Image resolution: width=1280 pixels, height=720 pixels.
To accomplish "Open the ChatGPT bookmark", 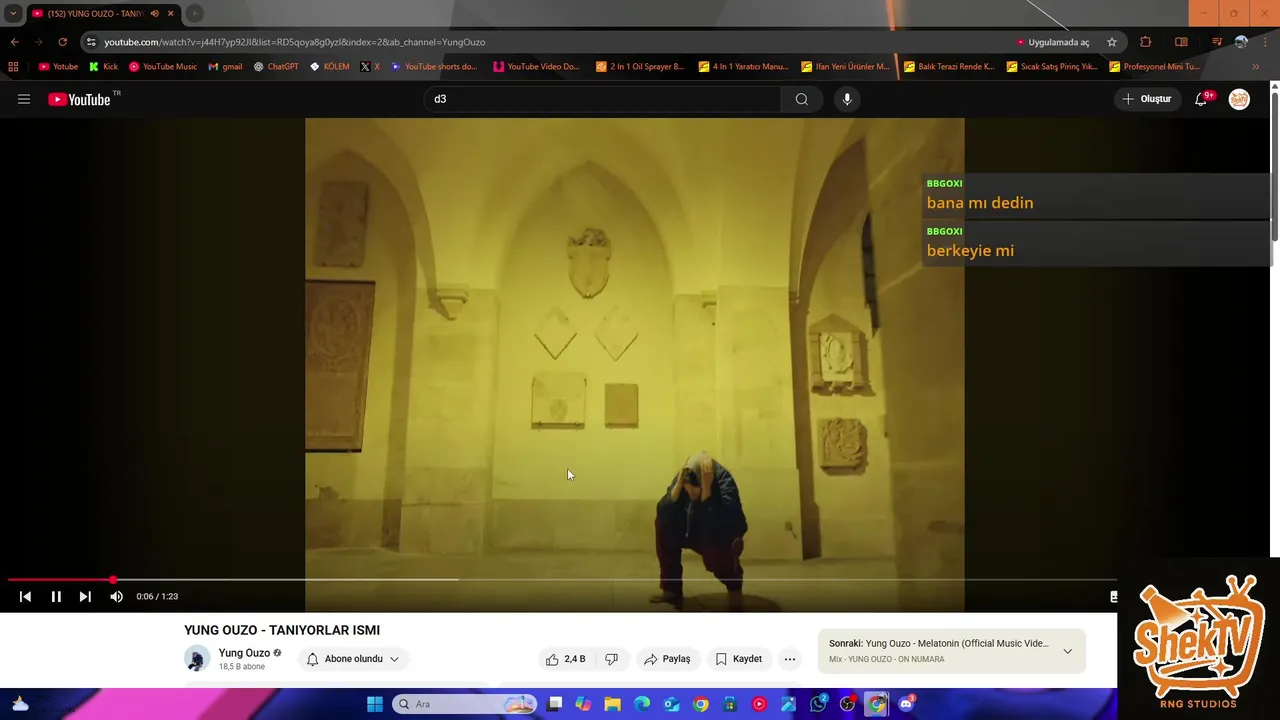I will click(275, 67).
